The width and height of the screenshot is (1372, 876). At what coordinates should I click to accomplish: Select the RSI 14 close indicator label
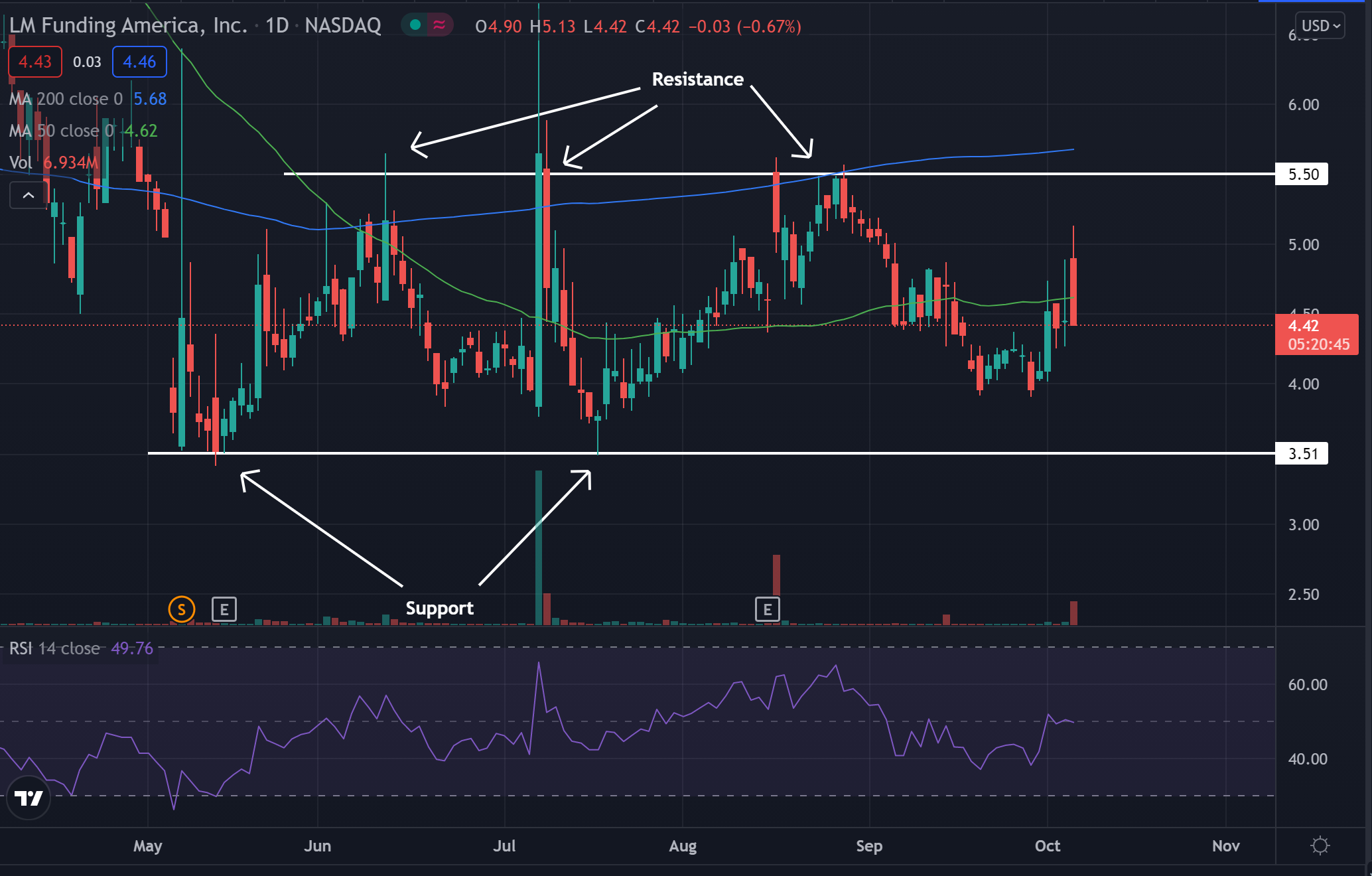click(54, 648)
